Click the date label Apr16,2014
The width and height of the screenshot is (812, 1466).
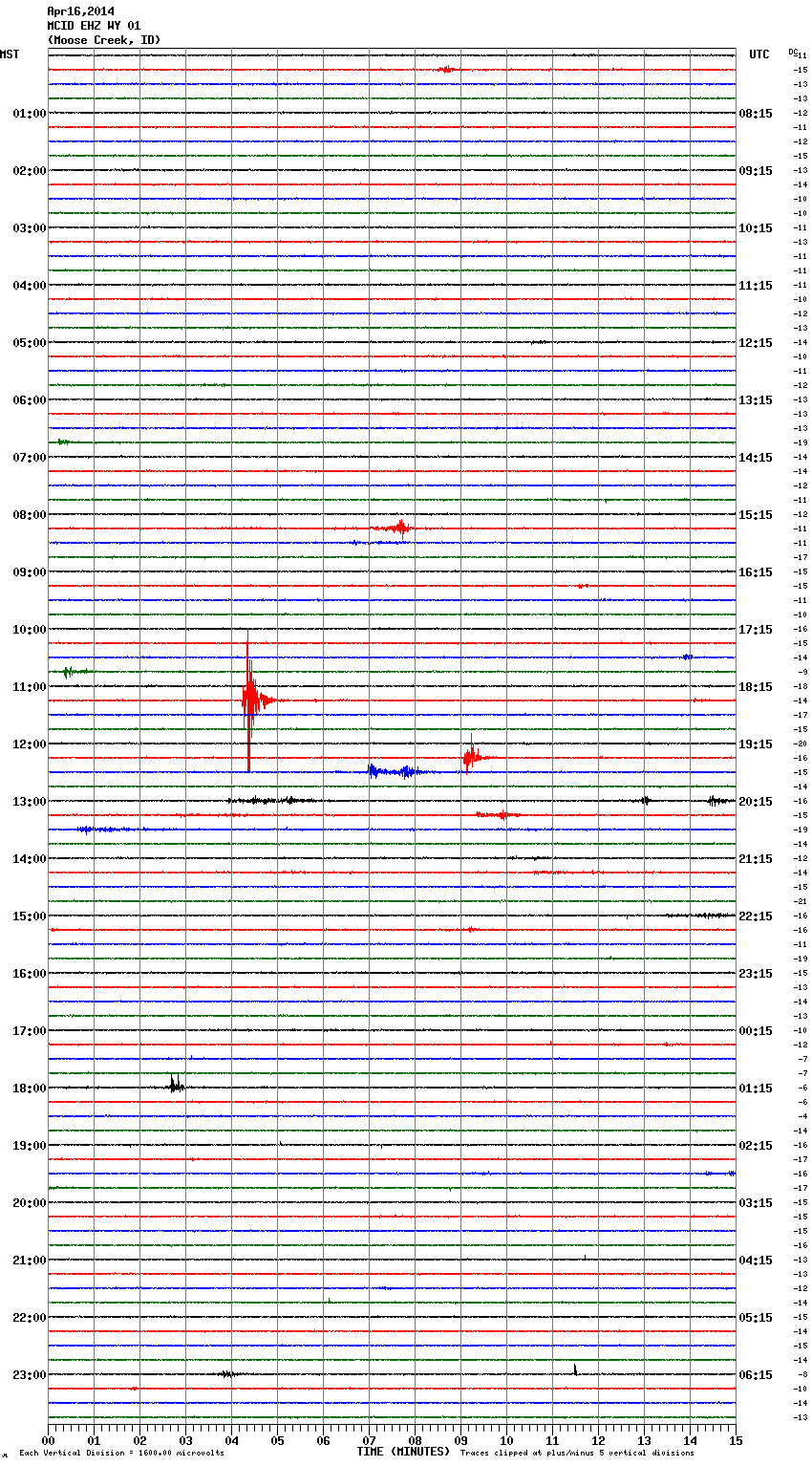[x=80, y=11]
